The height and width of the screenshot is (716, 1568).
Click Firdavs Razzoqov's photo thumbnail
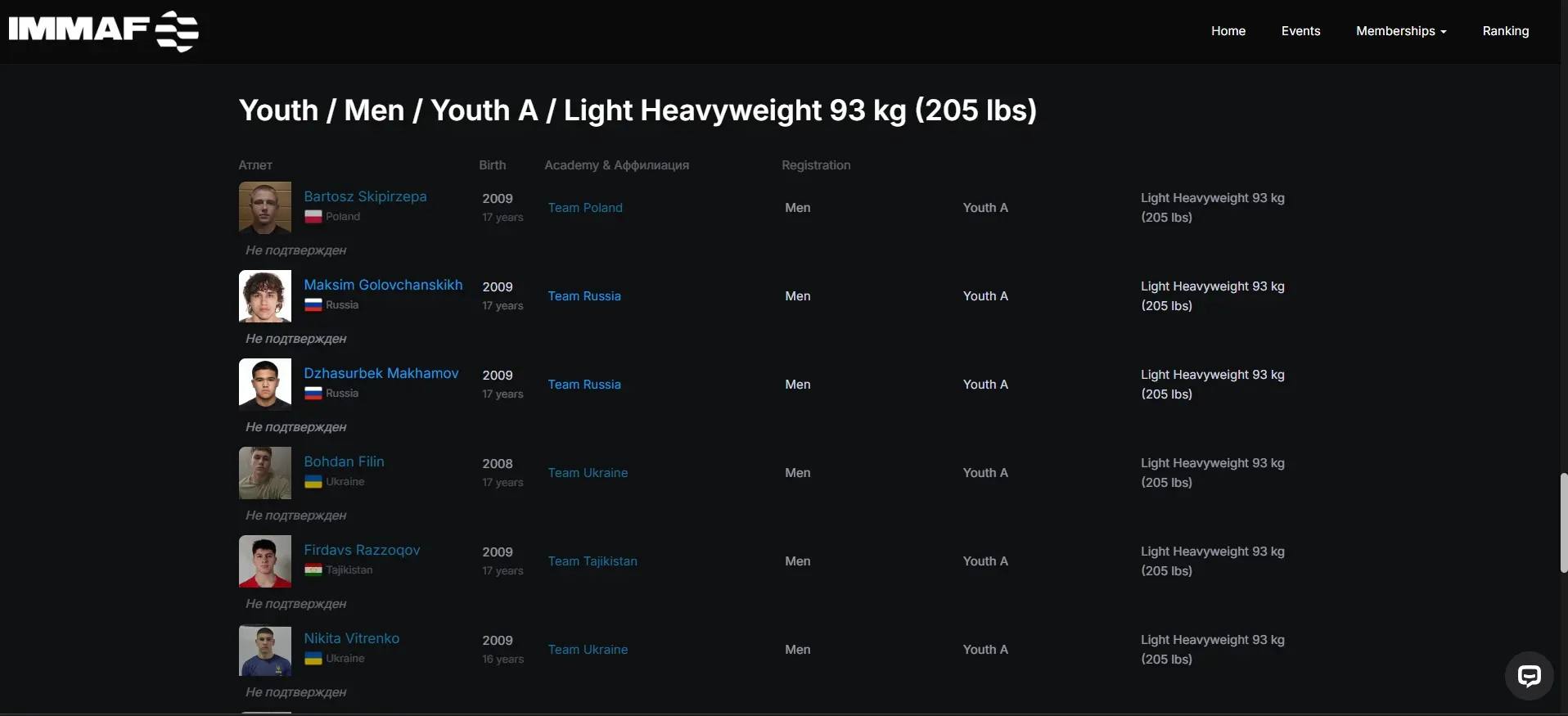(265, 561)
